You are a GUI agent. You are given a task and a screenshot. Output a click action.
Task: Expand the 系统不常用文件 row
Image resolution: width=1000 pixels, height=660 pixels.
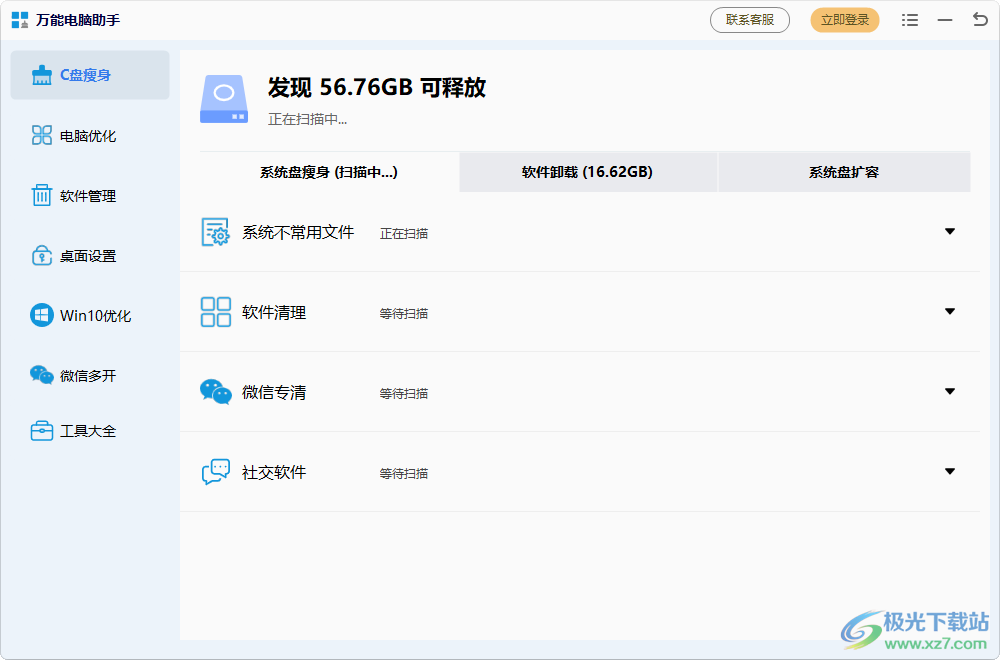pos(949,231)
